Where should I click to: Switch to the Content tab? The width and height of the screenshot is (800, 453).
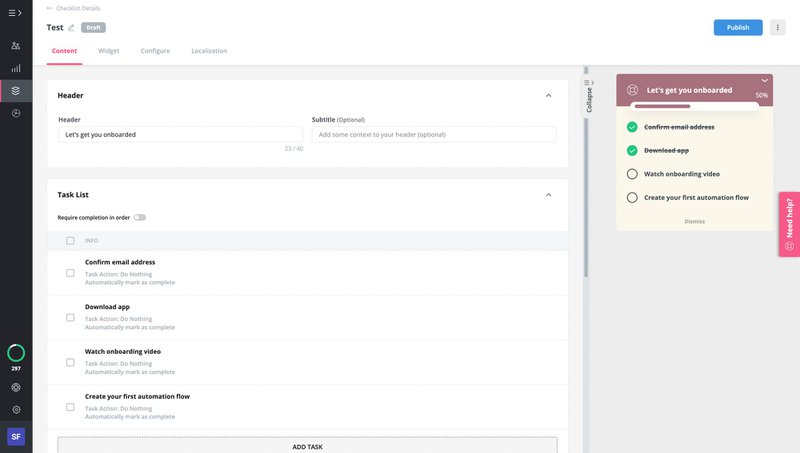pyautogui.click(x=64, y=51)
